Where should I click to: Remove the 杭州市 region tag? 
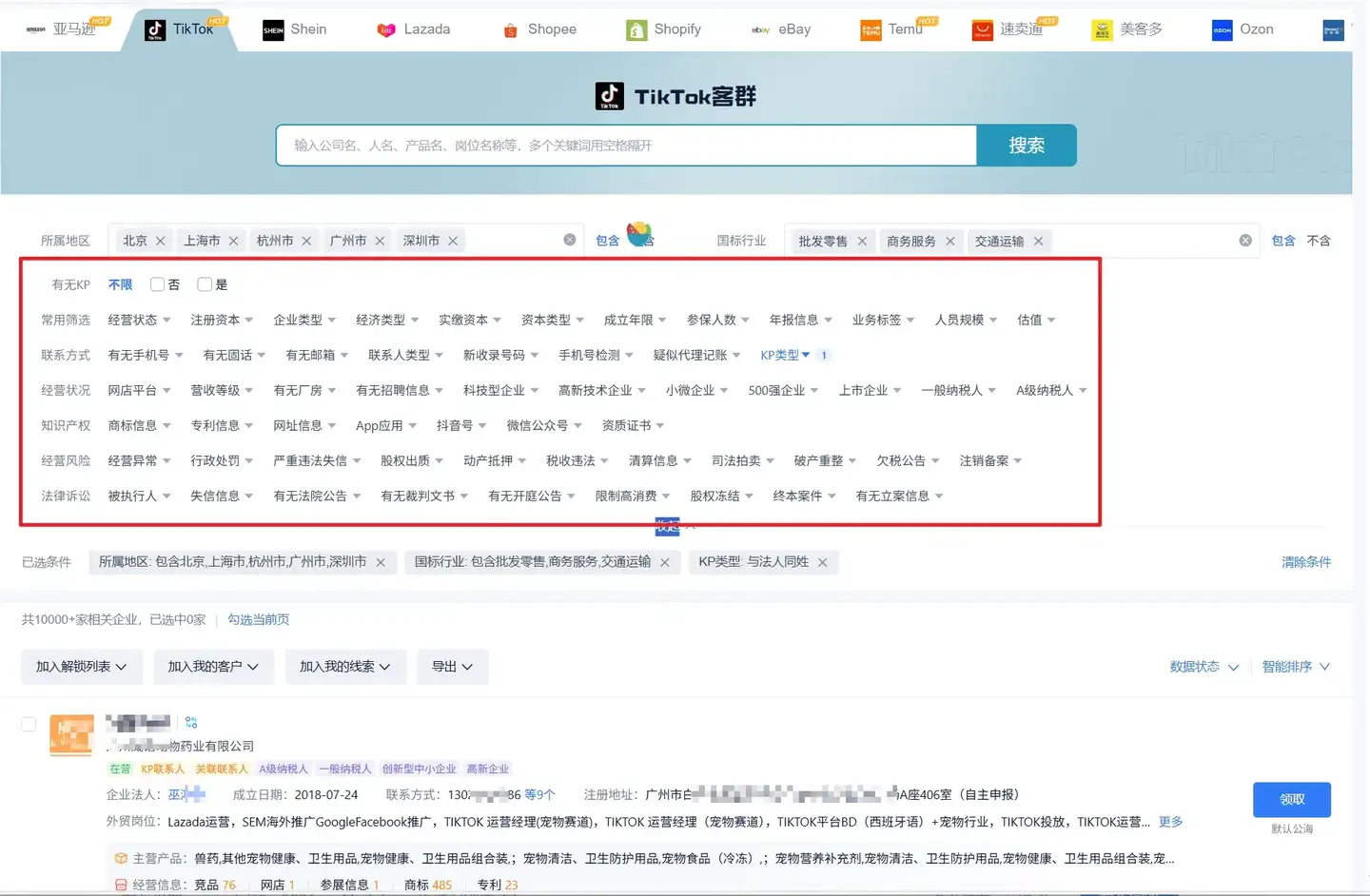tap(306, 241)
